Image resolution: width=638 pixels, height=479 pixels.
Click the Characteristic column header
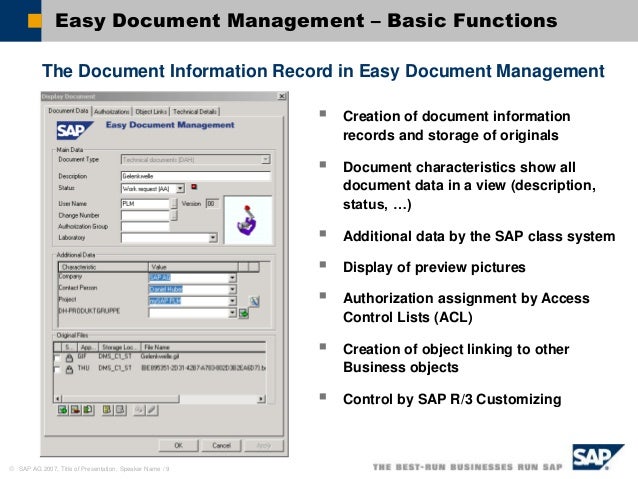pyautogui.click(x=103, y=267)
